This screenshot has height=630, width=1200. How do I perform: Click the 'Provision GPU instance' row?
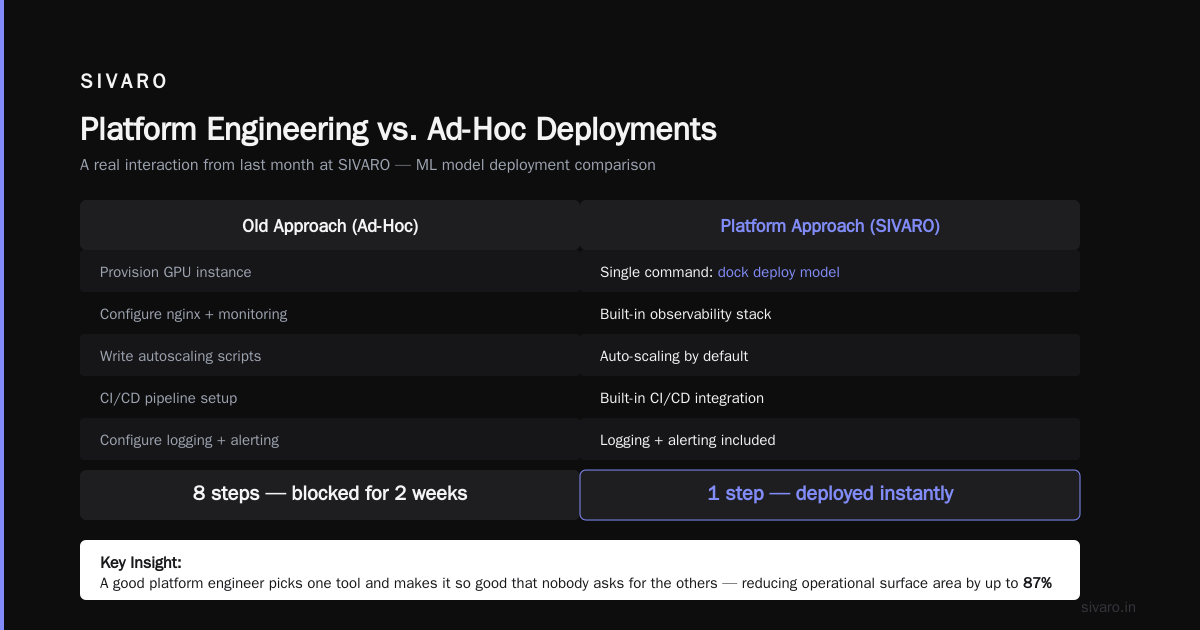point(330,272)
